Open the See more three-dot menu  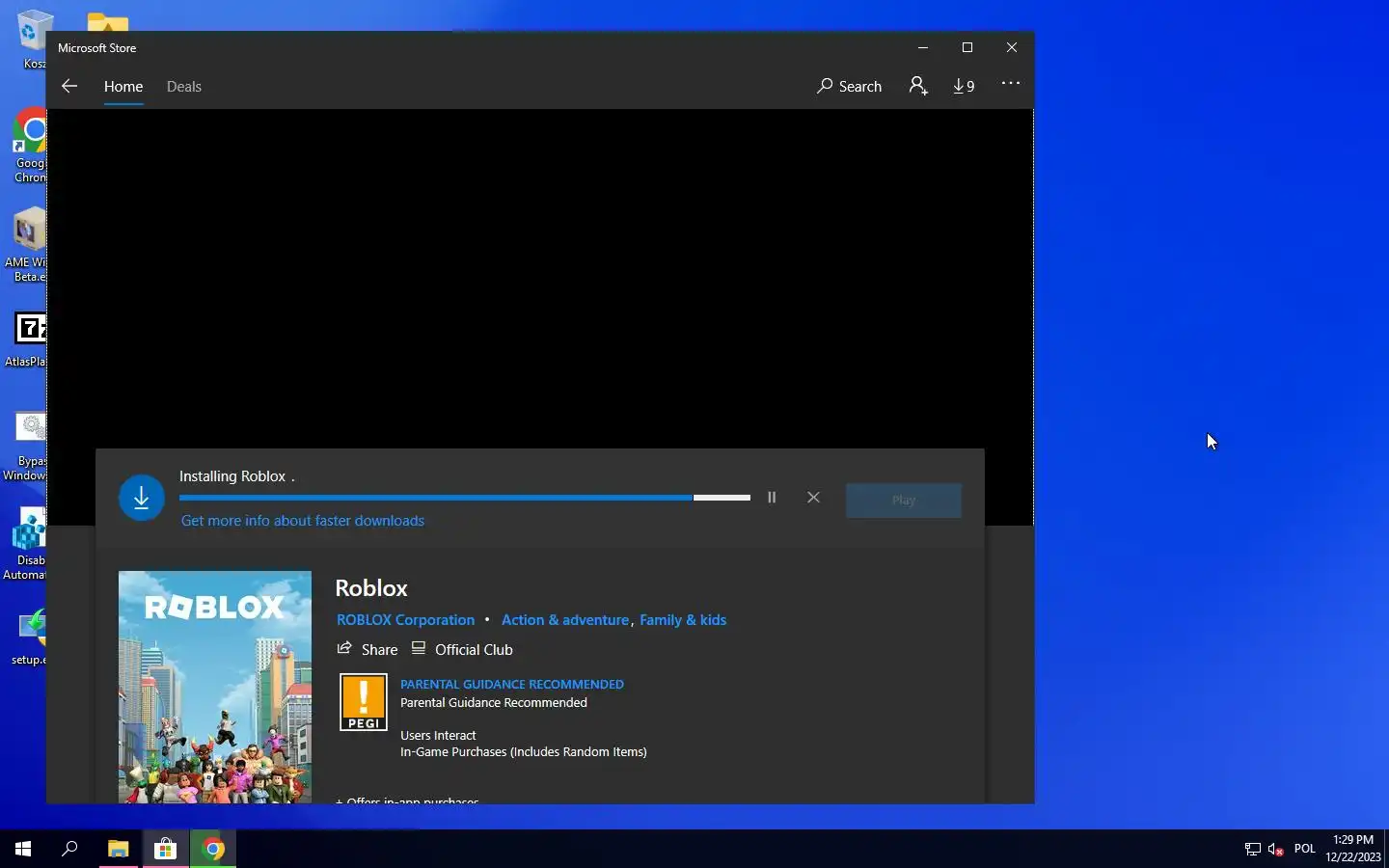point(1011,84)
